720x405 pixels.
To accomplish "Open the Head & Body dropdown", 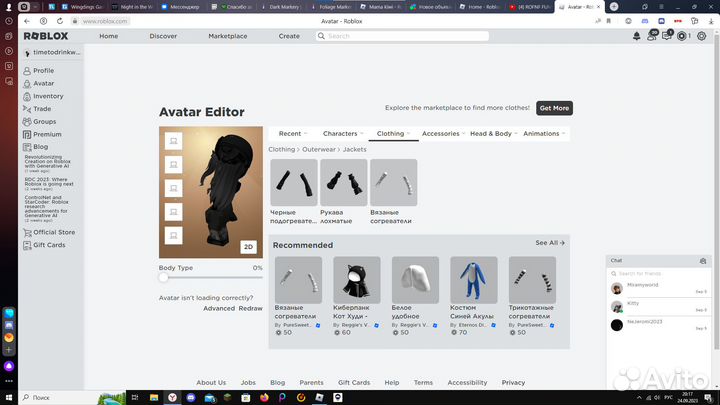I will click(493, 133).
